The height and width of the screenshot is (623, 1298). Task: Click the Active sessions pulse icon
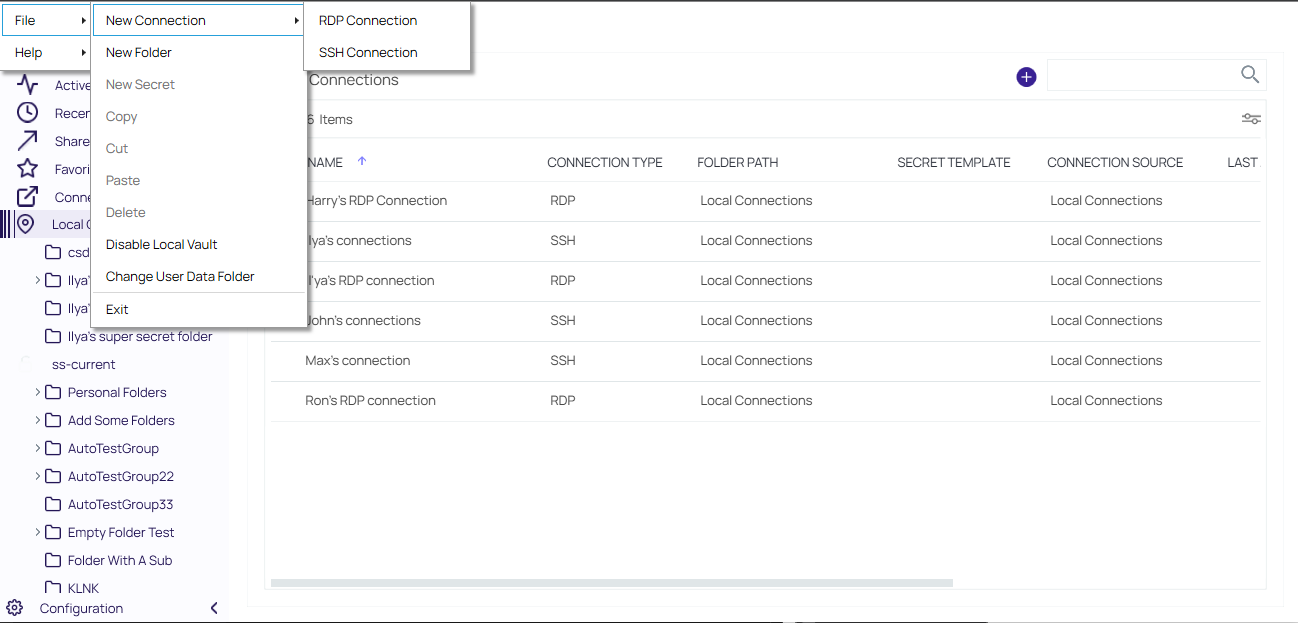point(28,85)
